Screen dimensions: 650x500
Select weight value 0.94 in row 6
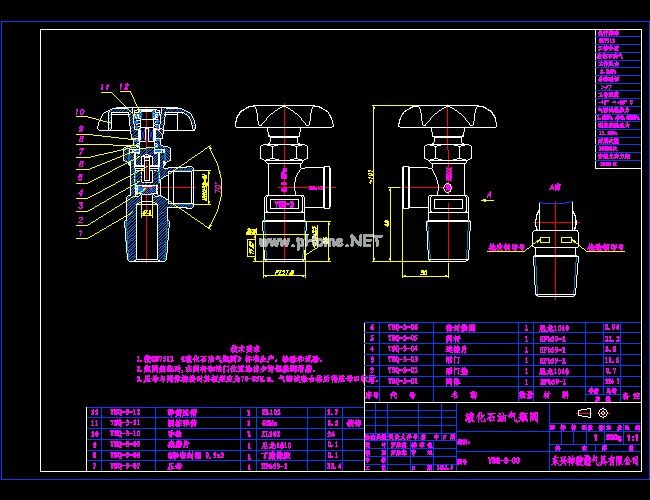coord(612,328)
